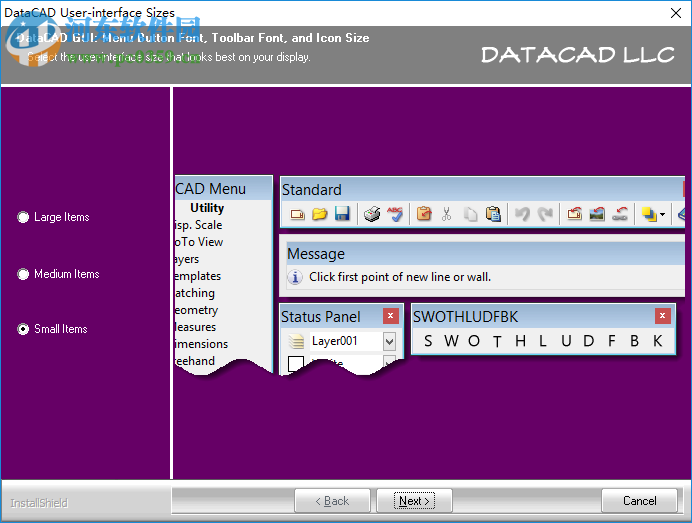Click the Paste clipboard icon

point(493,214)
